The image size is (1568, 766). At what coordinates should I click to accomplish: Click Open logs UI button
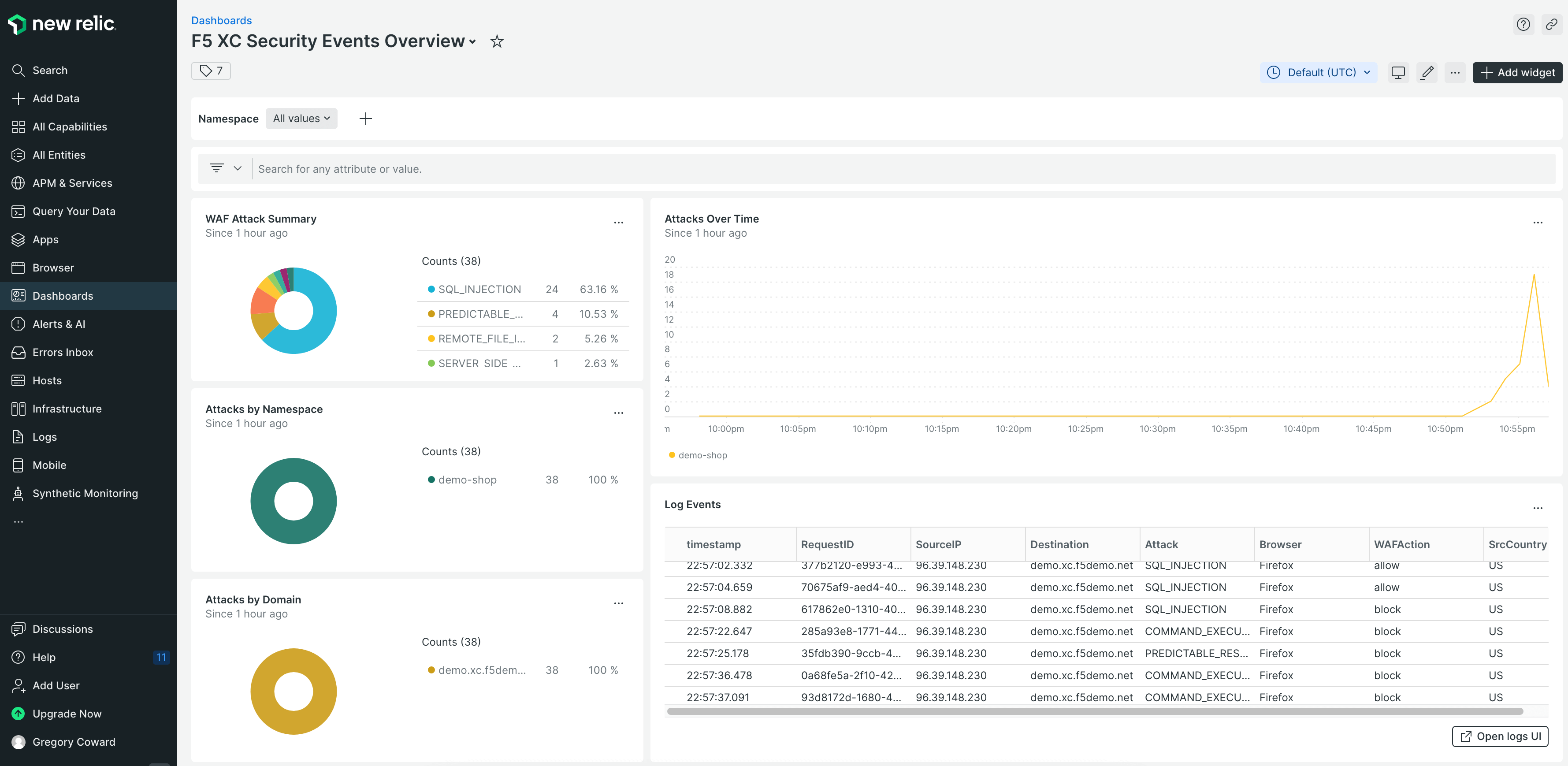[1500, 736]
